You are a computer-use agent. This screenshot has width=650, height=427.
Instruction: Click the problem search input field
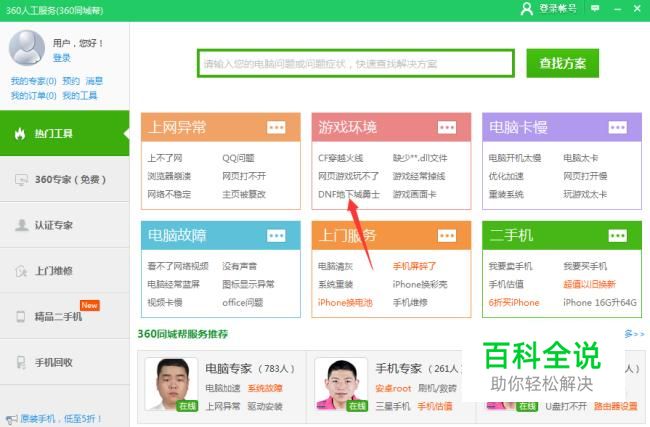click(x=356, y=63)
